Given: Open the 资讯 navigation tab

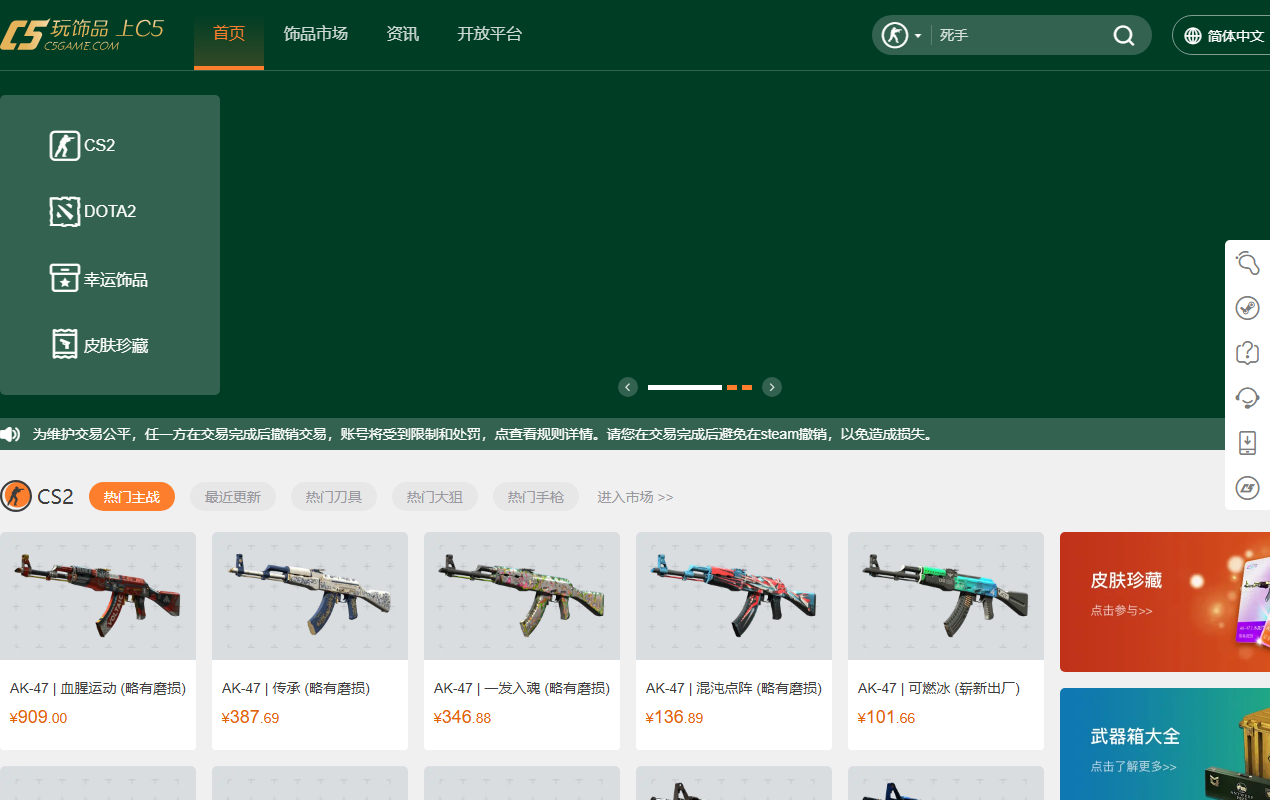Looking at the screenshot, I should pyautogui.click(x=403, y=34).
